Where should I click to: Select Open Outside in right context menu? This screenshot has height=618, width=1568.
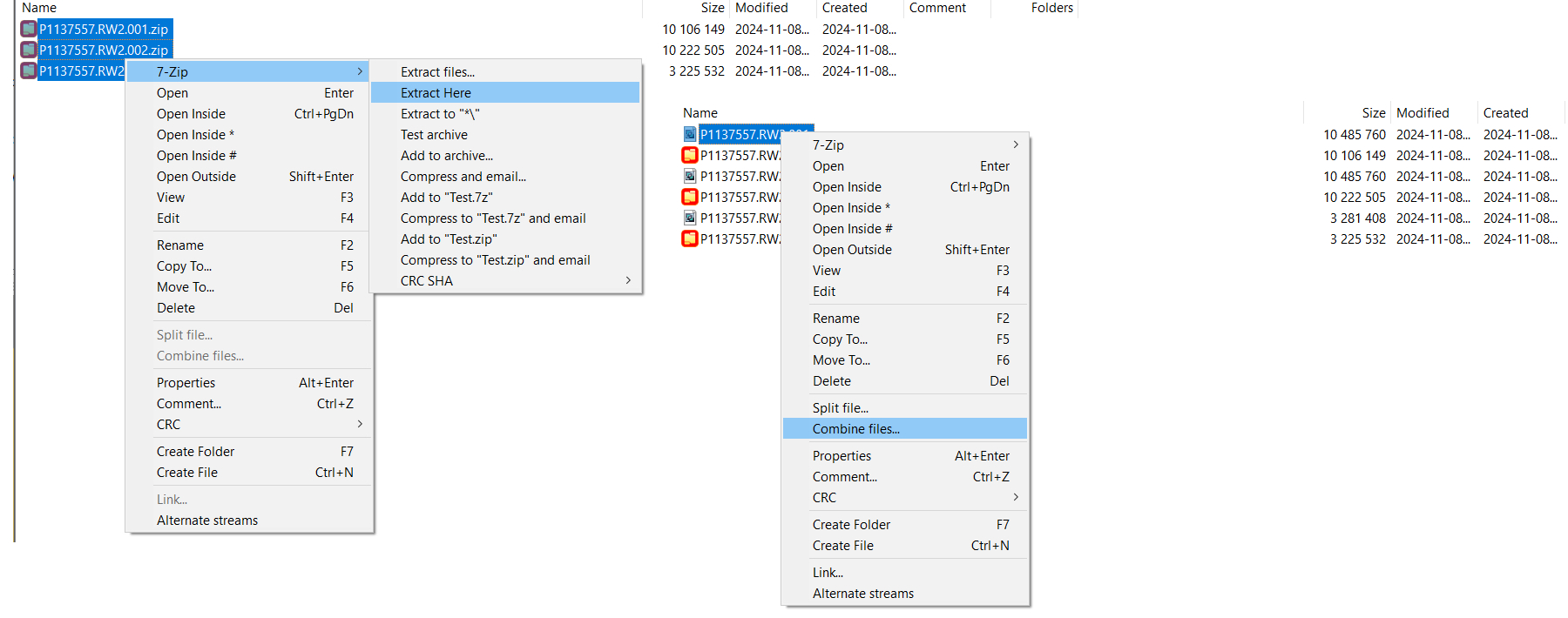click(x=905, y=249)
